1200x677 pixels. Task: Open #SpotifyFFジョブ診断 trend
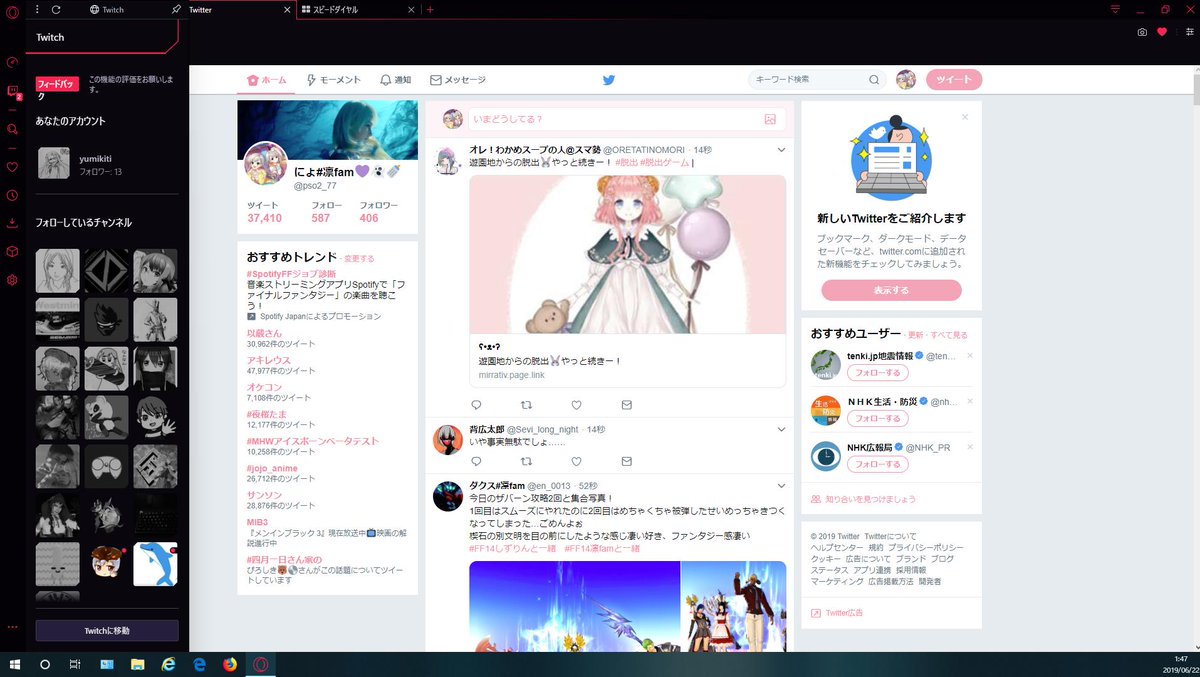291,274
